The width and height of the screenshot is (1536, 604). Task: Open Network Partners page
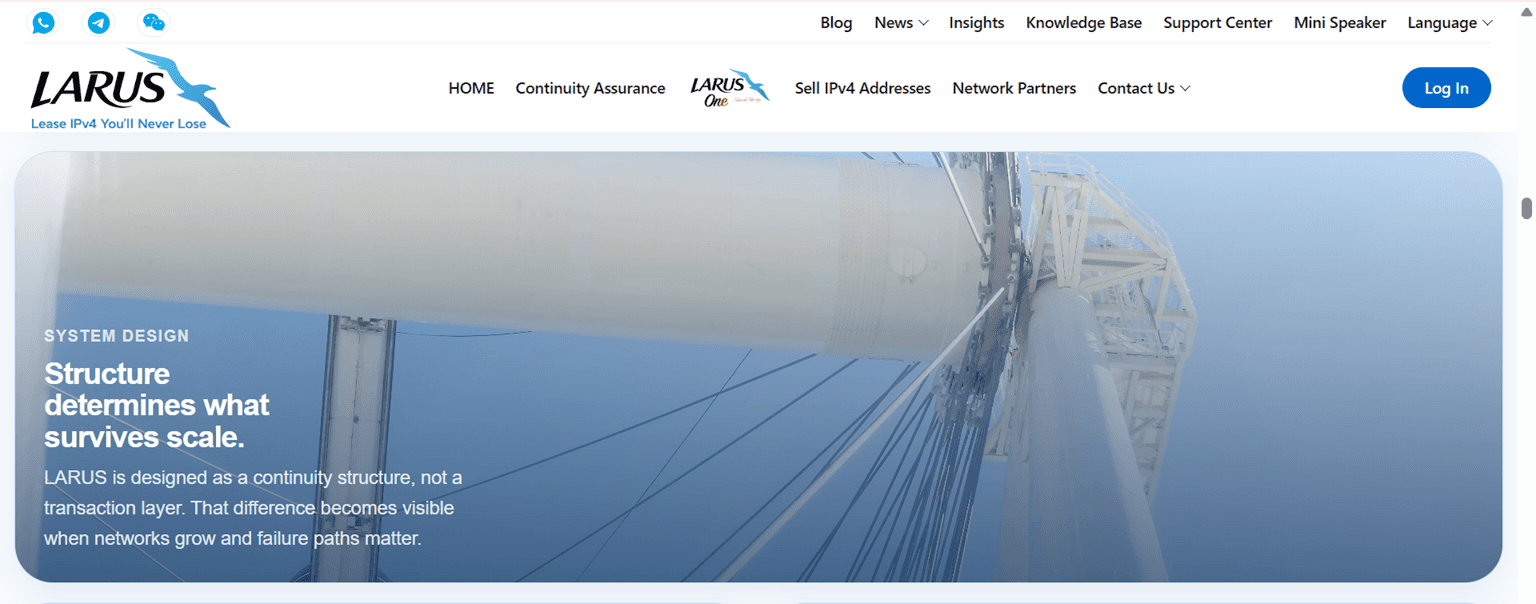point(1014,88)
